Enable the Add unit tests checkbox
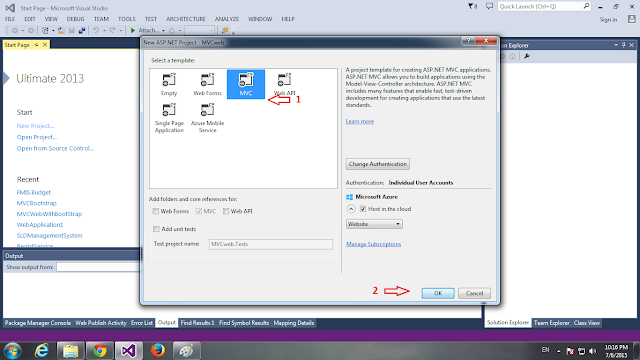Screen dimensions: 640x360 click(156, 229)
